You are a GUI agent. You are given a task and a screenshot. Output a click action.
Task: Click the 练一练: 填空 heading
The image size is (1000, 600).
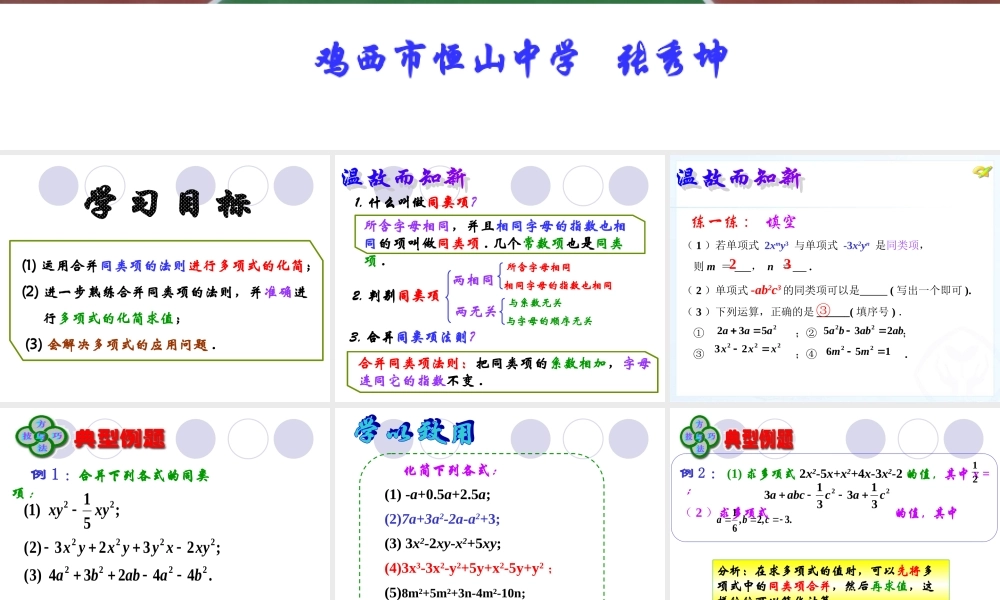[744, 222]
